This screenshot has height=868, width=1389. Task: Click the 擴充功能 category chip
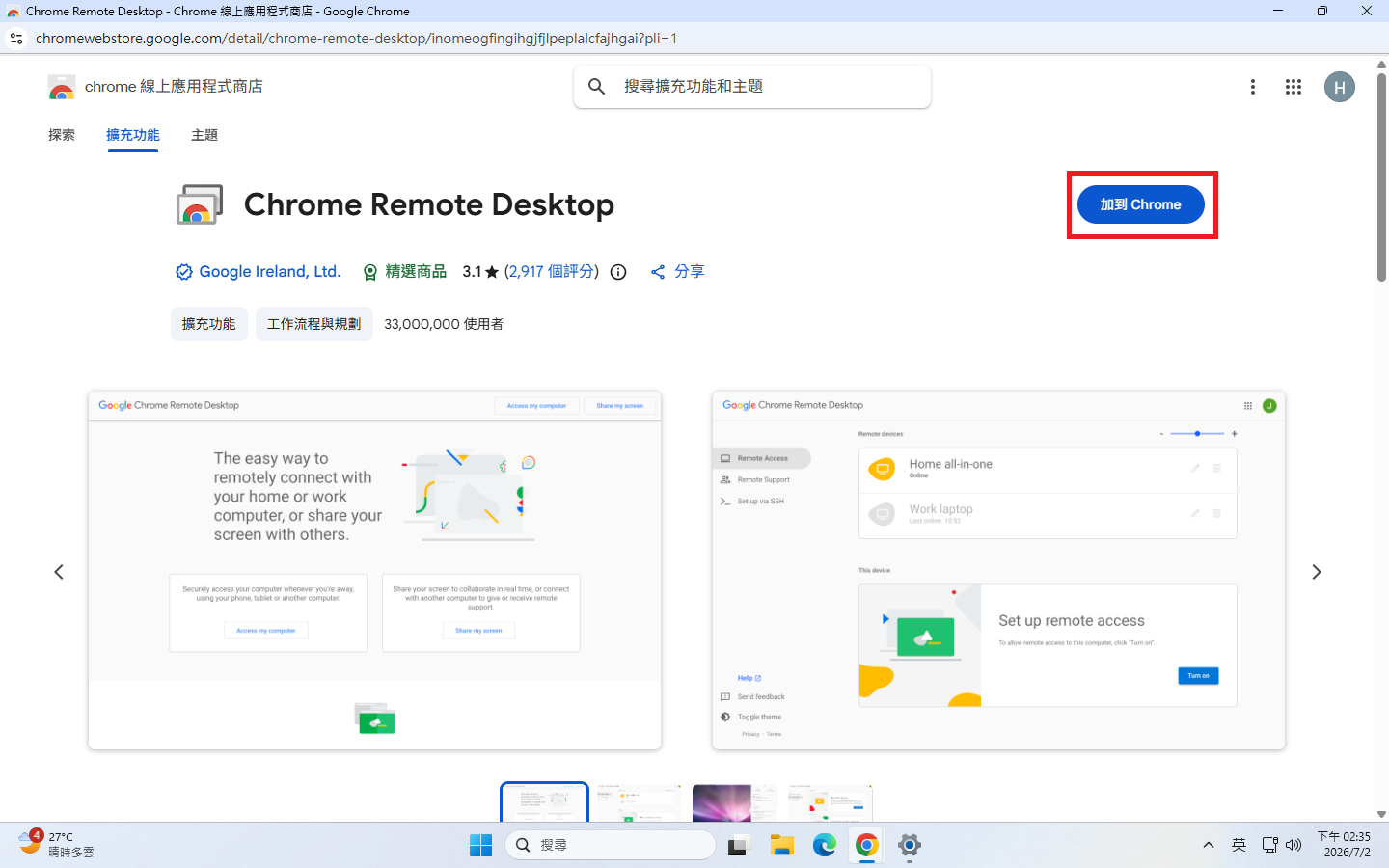click(209, 324)
